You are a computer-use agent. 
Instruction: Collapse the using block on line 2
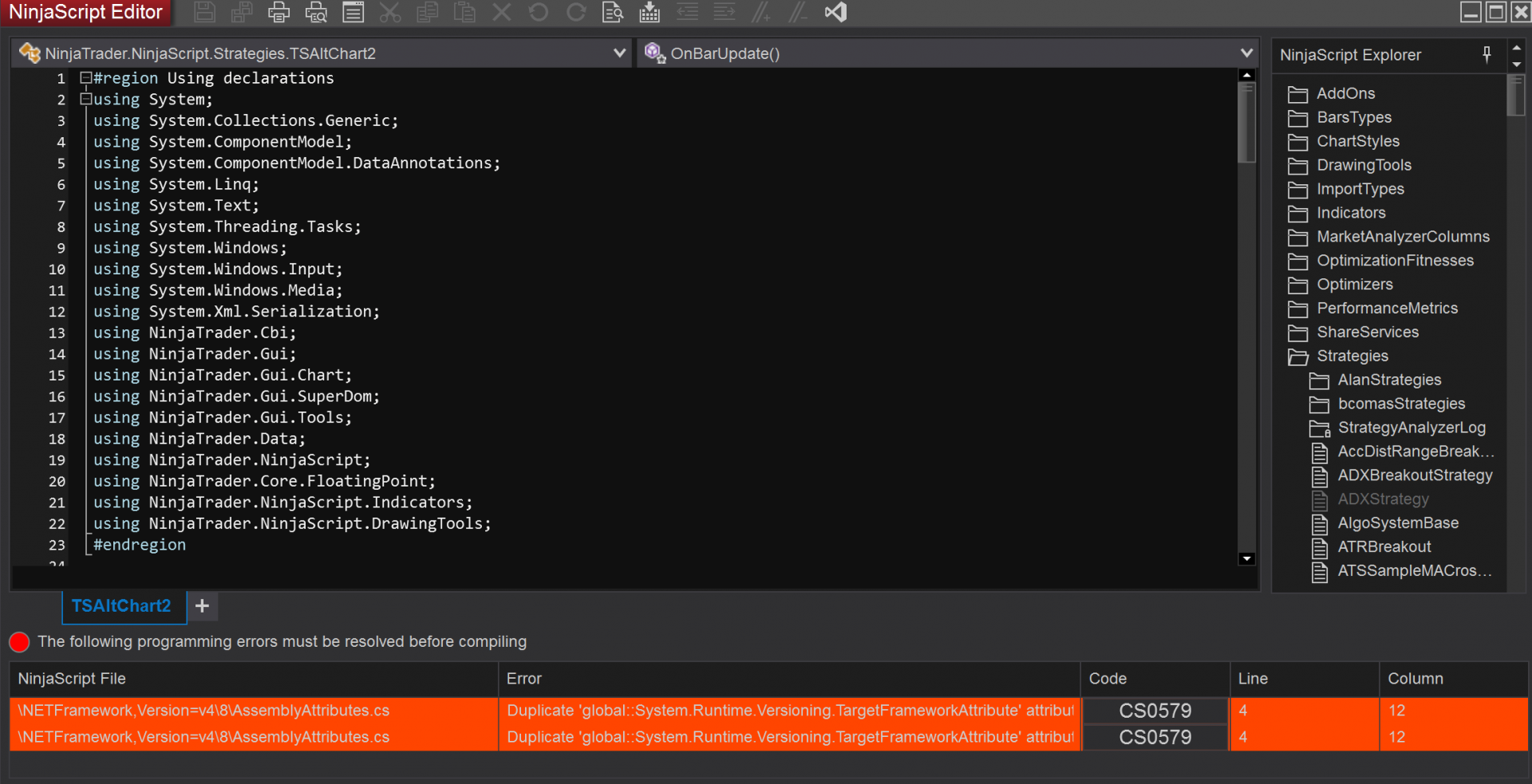click(x=85, y=99)
